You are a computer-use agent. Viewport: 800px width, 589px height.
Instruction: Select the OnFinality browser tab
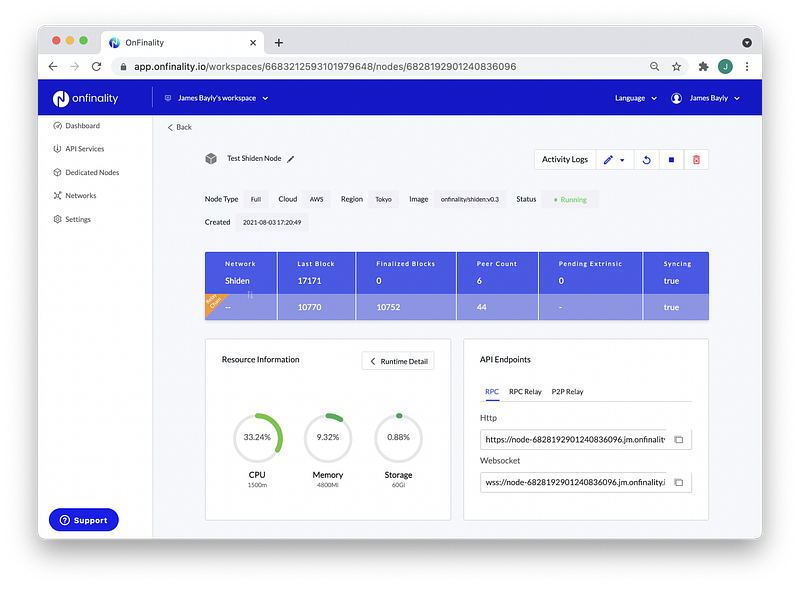click(183, 43)
